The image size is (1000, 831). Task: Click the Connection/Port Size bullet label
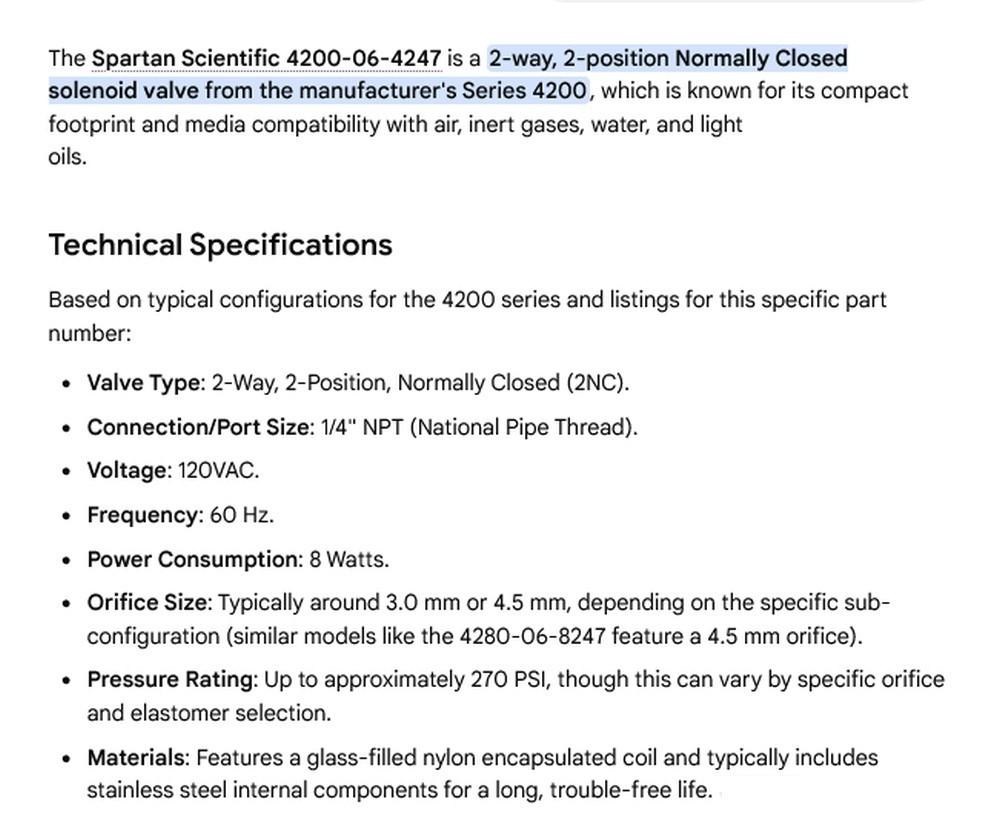[x=198, y=427]
